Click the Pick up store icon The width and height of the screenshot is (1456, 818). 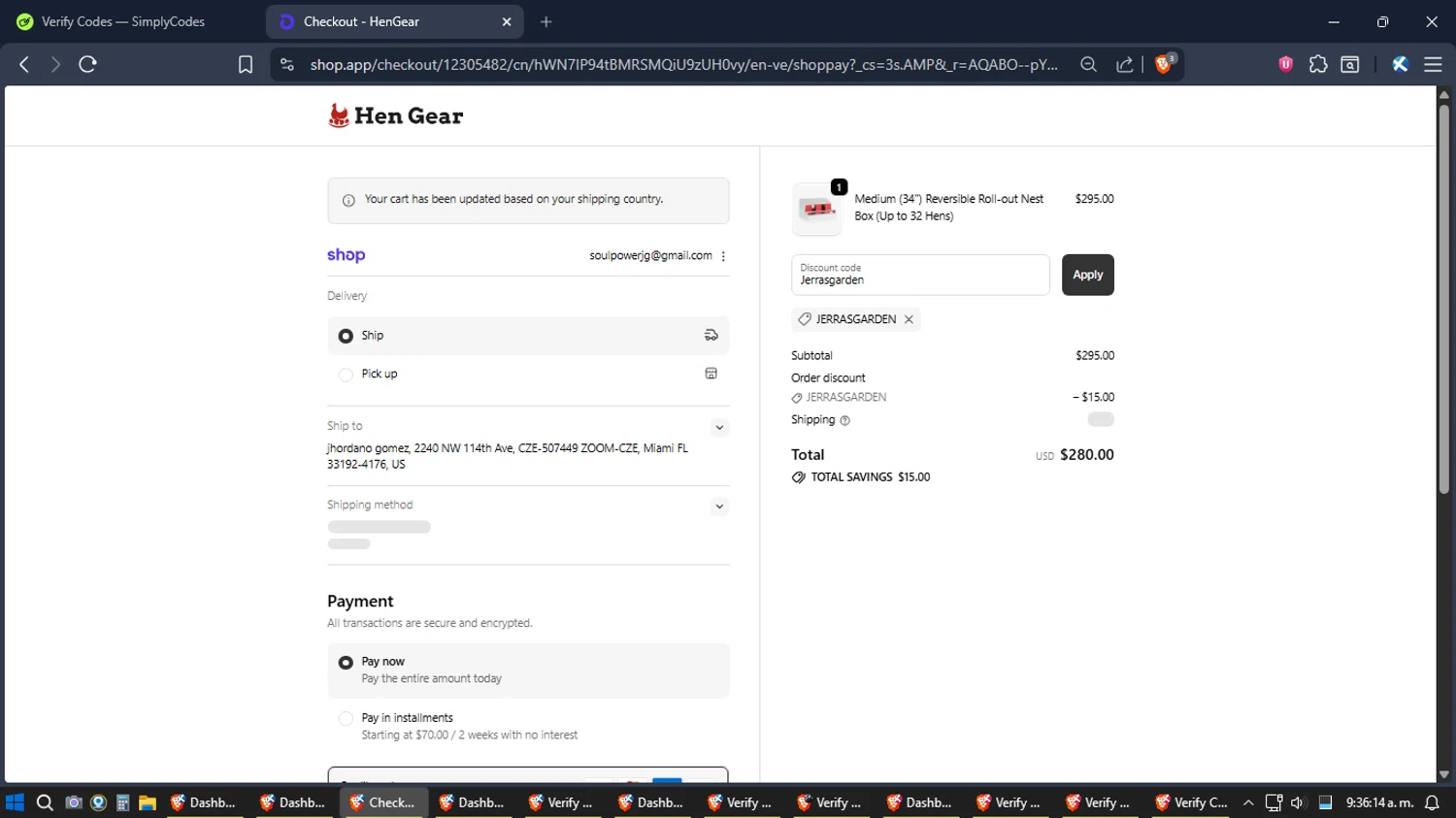coord(711,374)
